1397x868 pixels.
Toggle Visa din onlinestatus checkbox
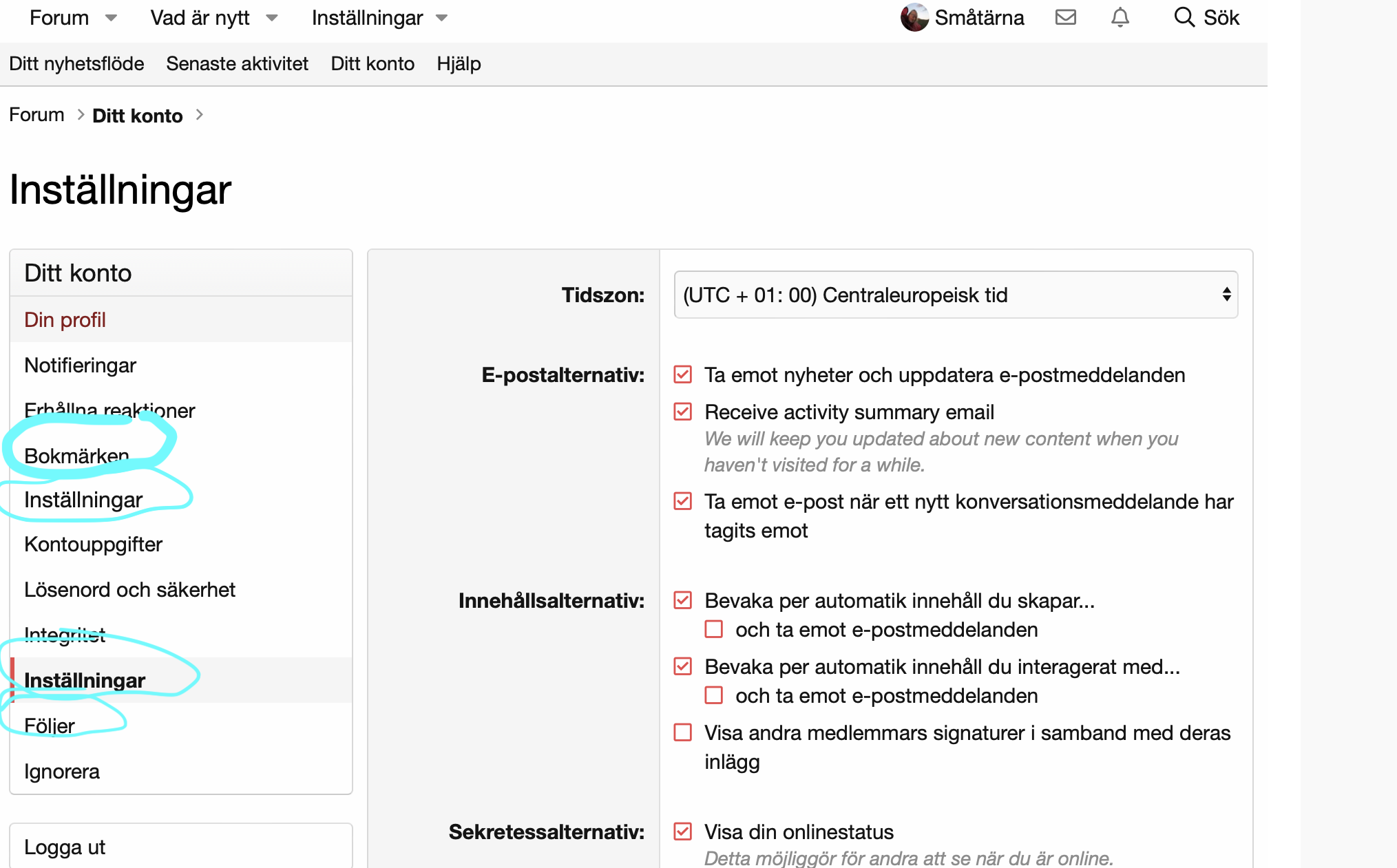tap(682, 832)
